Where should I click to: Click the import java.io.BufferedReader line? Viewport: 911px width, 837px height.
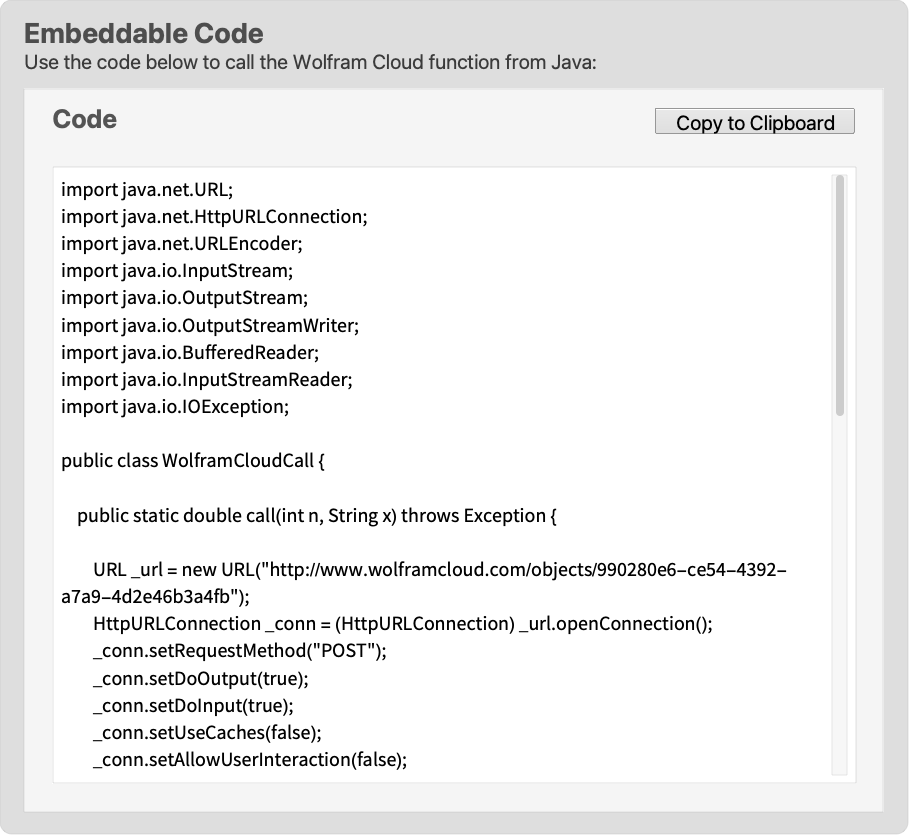[x=190, y=353]
